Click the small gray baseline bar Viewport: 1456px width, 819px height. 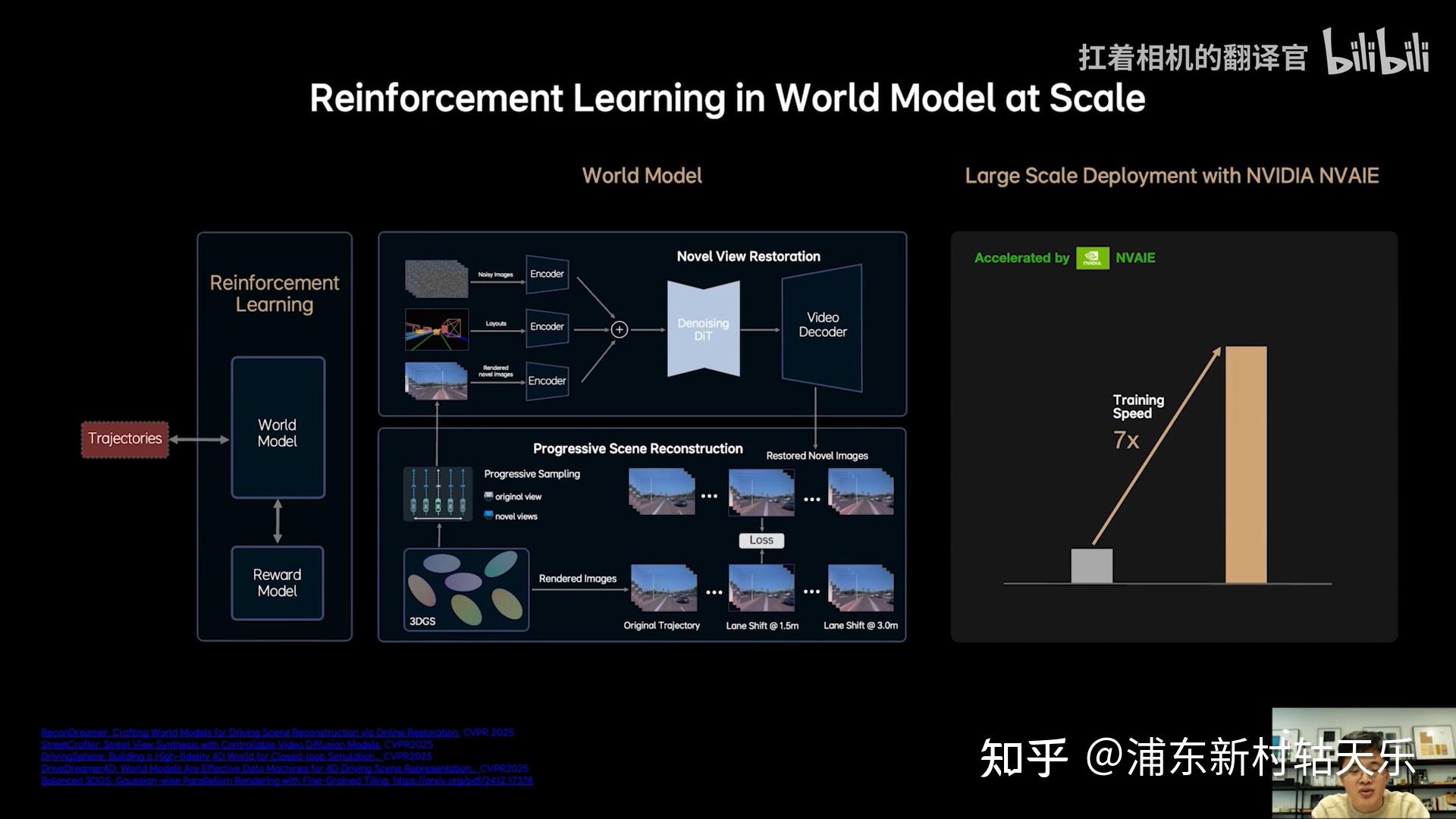click(1091, 566)
